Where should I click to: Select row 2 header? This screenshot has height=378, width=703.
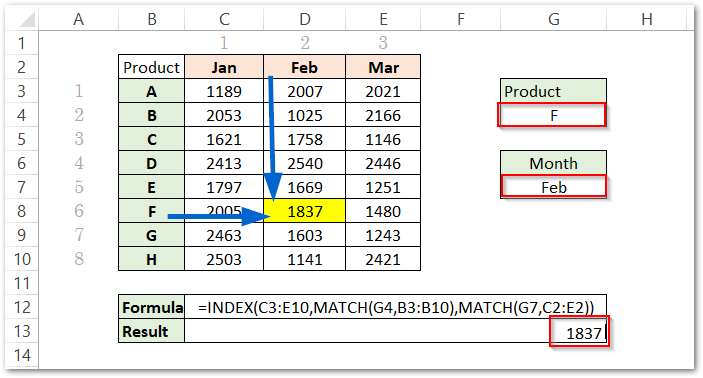coord(22,67)
